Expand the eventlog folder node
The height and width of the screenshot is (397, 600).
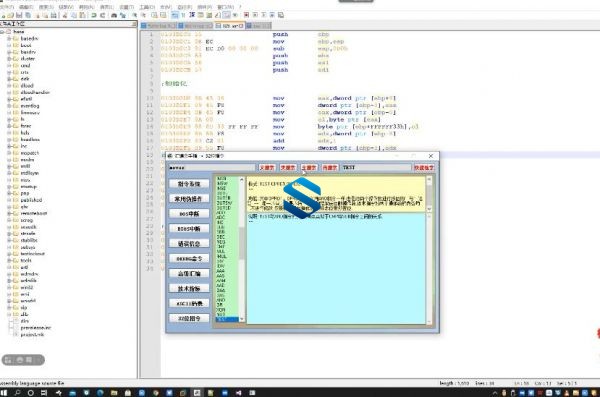coord(9,106)
